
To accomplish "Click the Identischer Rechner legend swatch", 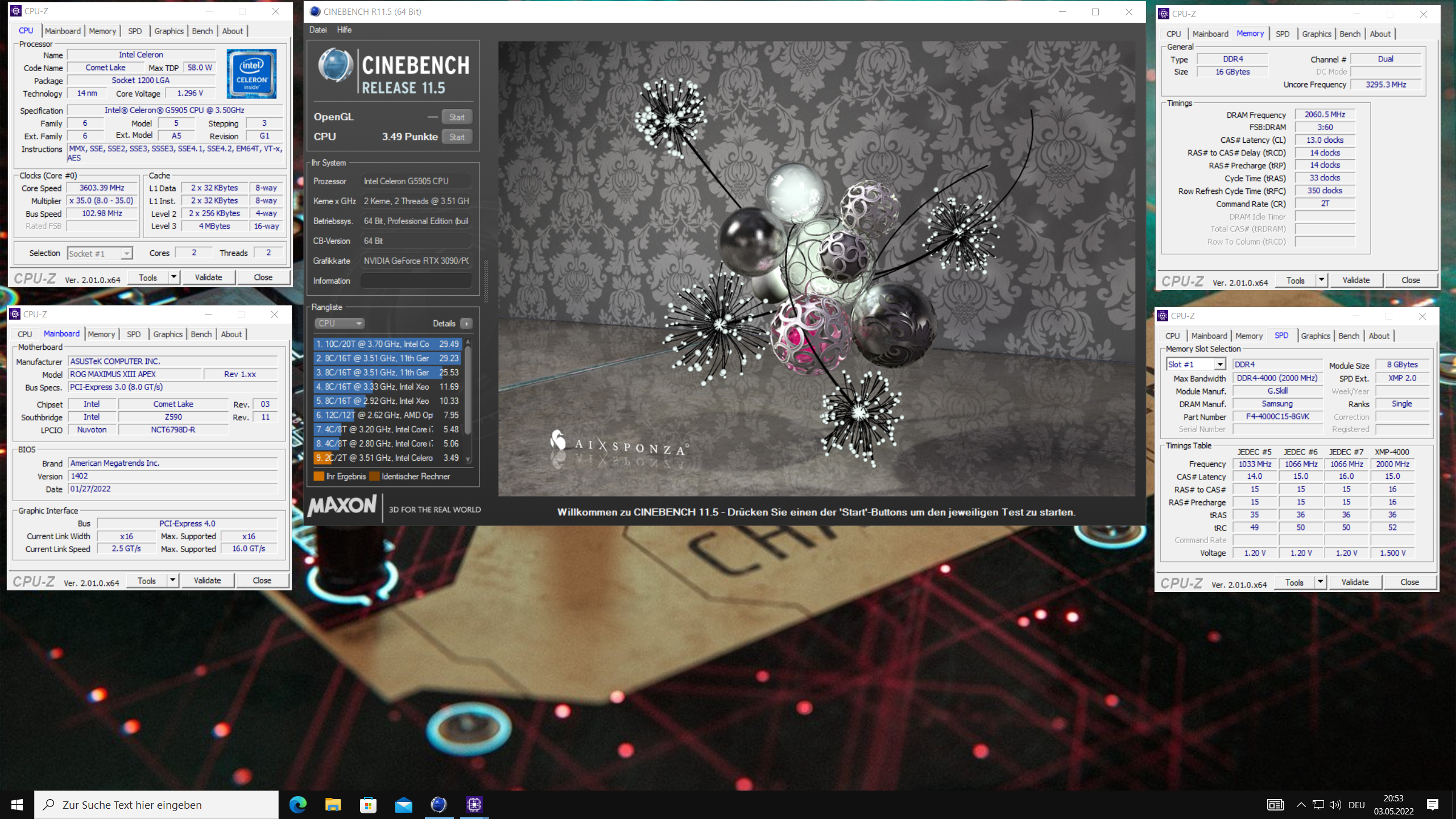I will coord(374,476).
